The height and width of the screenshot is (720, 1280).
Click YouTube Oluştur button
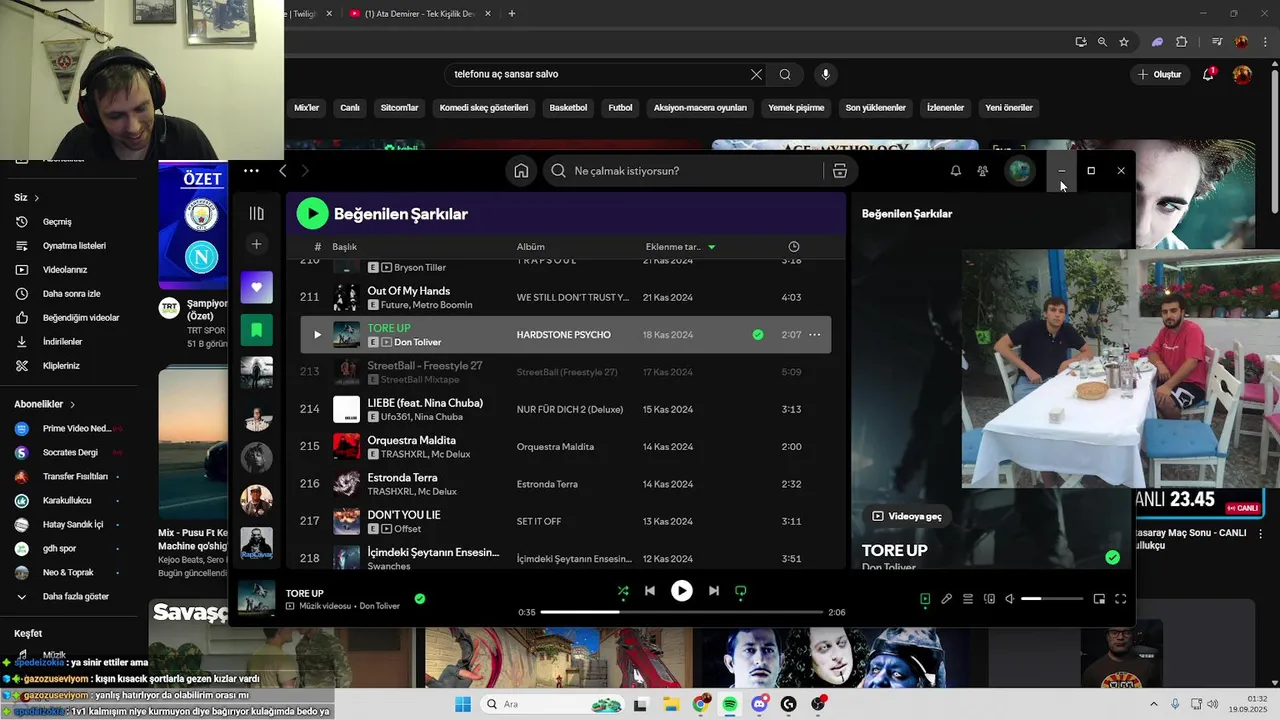click(x=1160, y=74)
